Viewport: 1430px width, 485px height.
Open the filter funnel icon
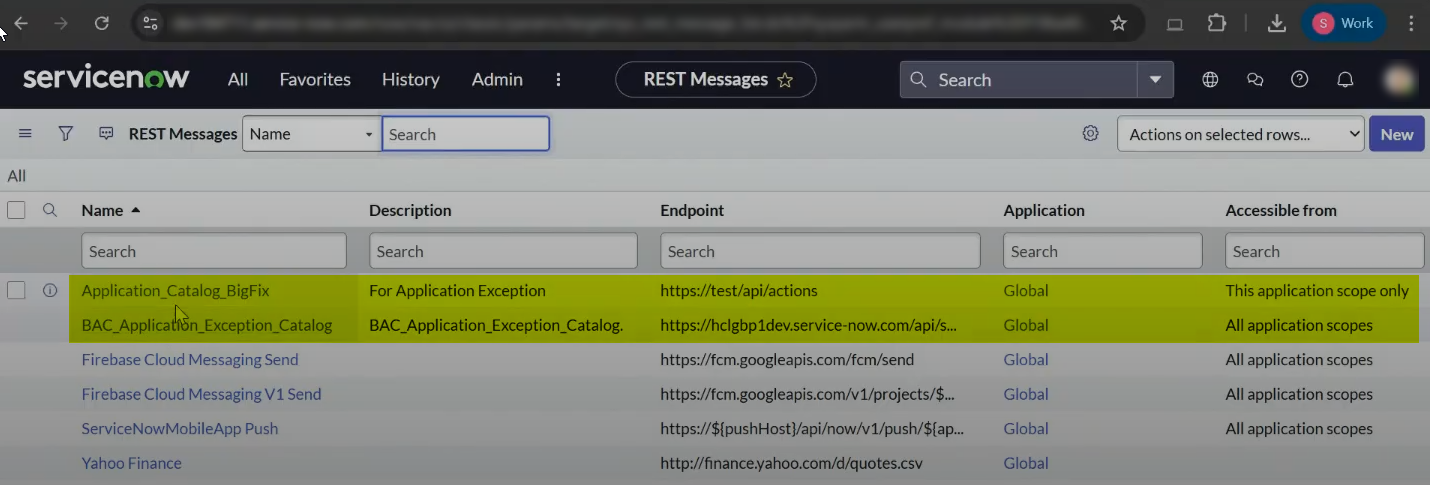click(x=66, y=134)
